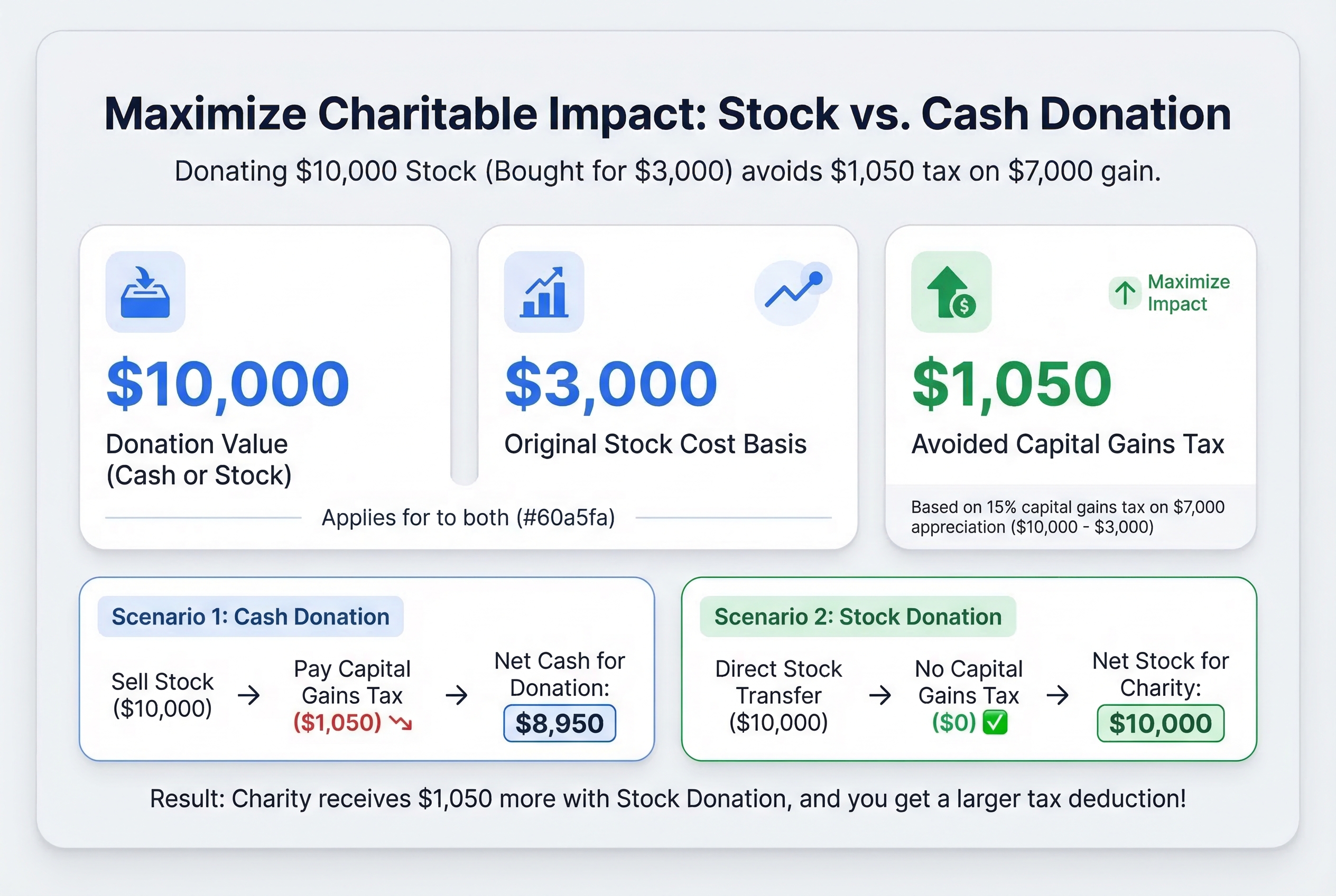This screenshot has height=896, width=1336.
Task: Click the 15% capital gains footnote
Action: 1068,517
